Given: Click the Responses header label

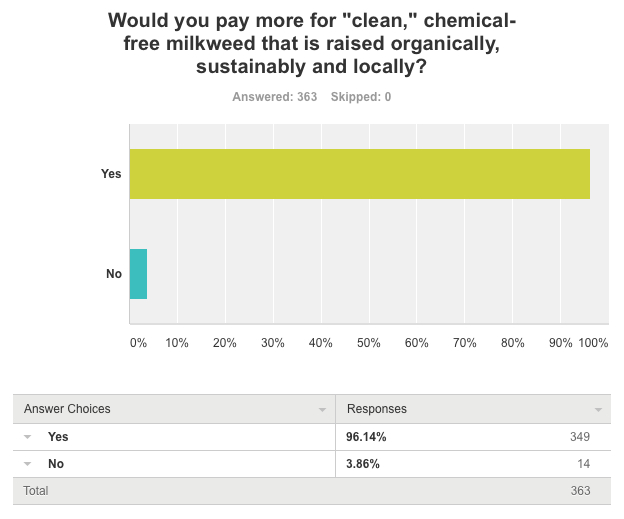Looking at the screenshot, I should (377, 409).
